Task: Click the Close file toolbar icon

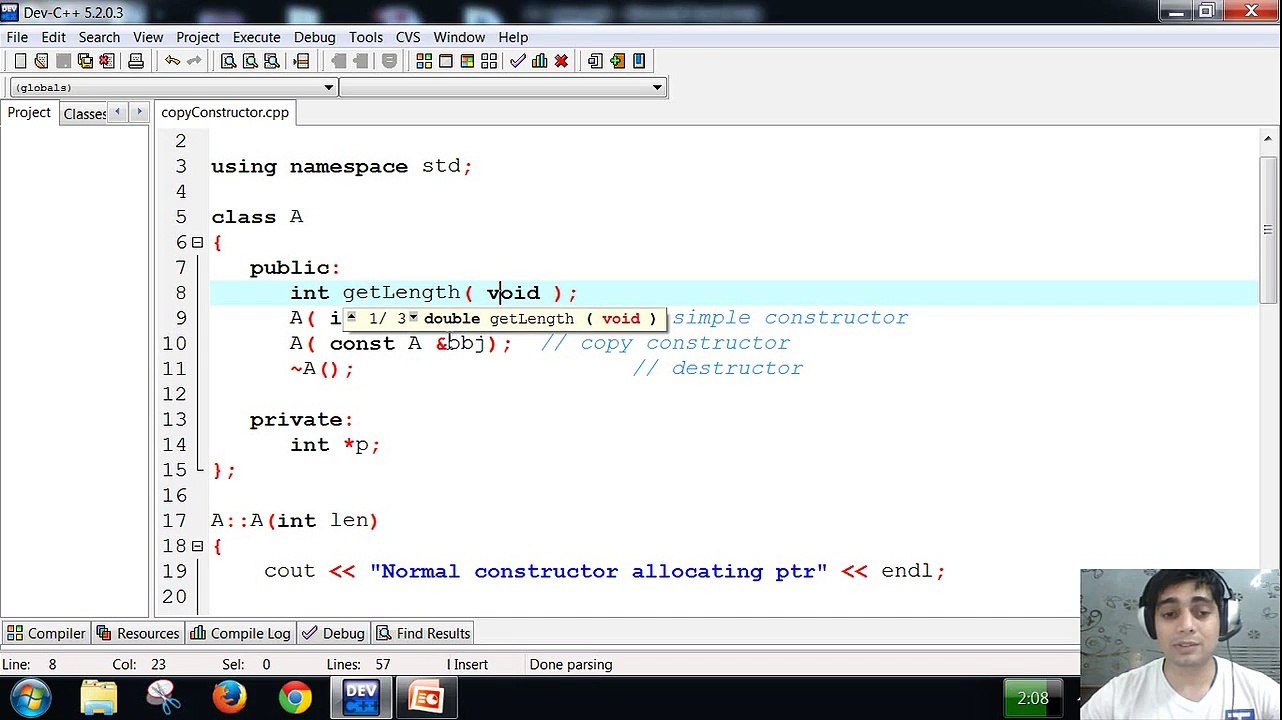Action: click(107, 61)
